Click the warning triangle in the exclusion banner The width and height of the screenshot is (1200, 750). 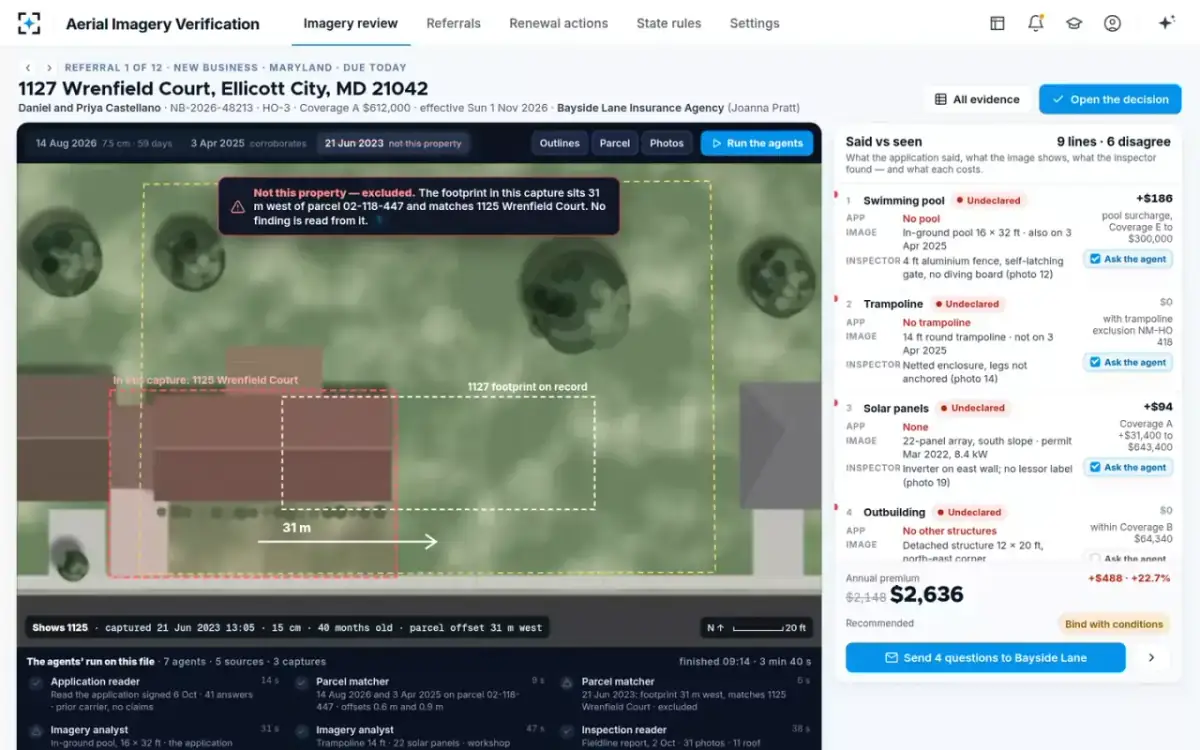point(237,206)
